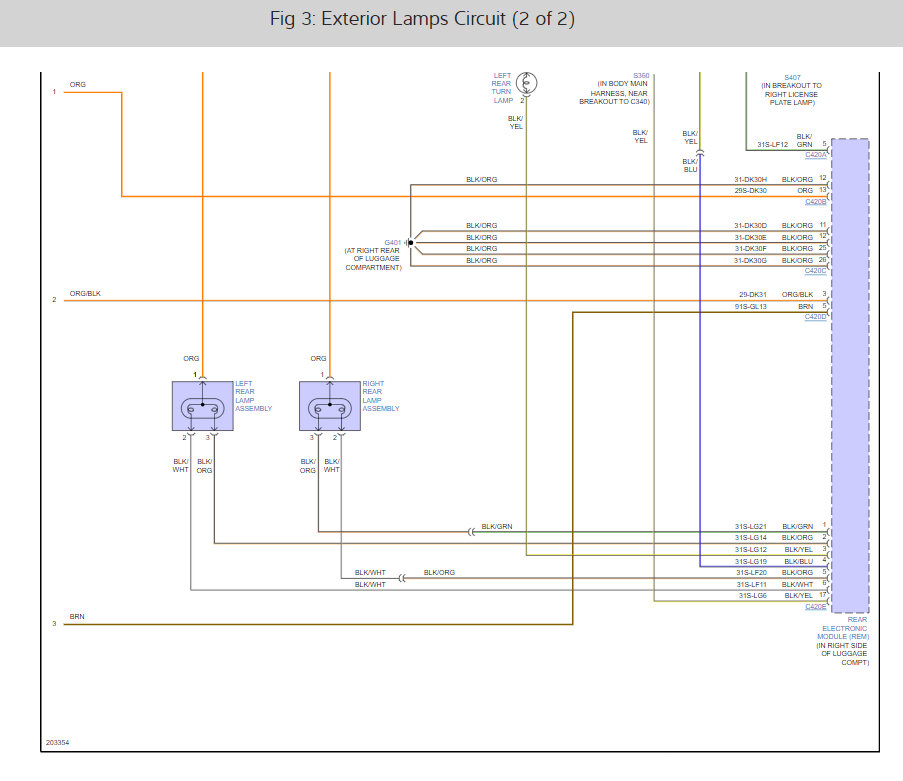Screen dimensions: 903x781
Task: Click the BRN wire label at line 3
Action: [x=77, y=617]
